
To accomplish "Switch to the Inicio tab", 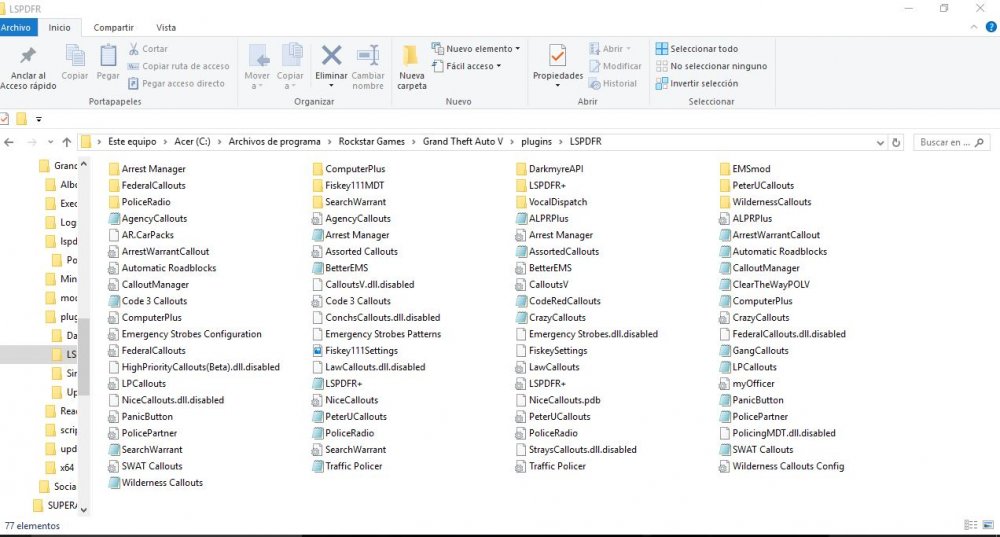I will click(x=59, y=27).
